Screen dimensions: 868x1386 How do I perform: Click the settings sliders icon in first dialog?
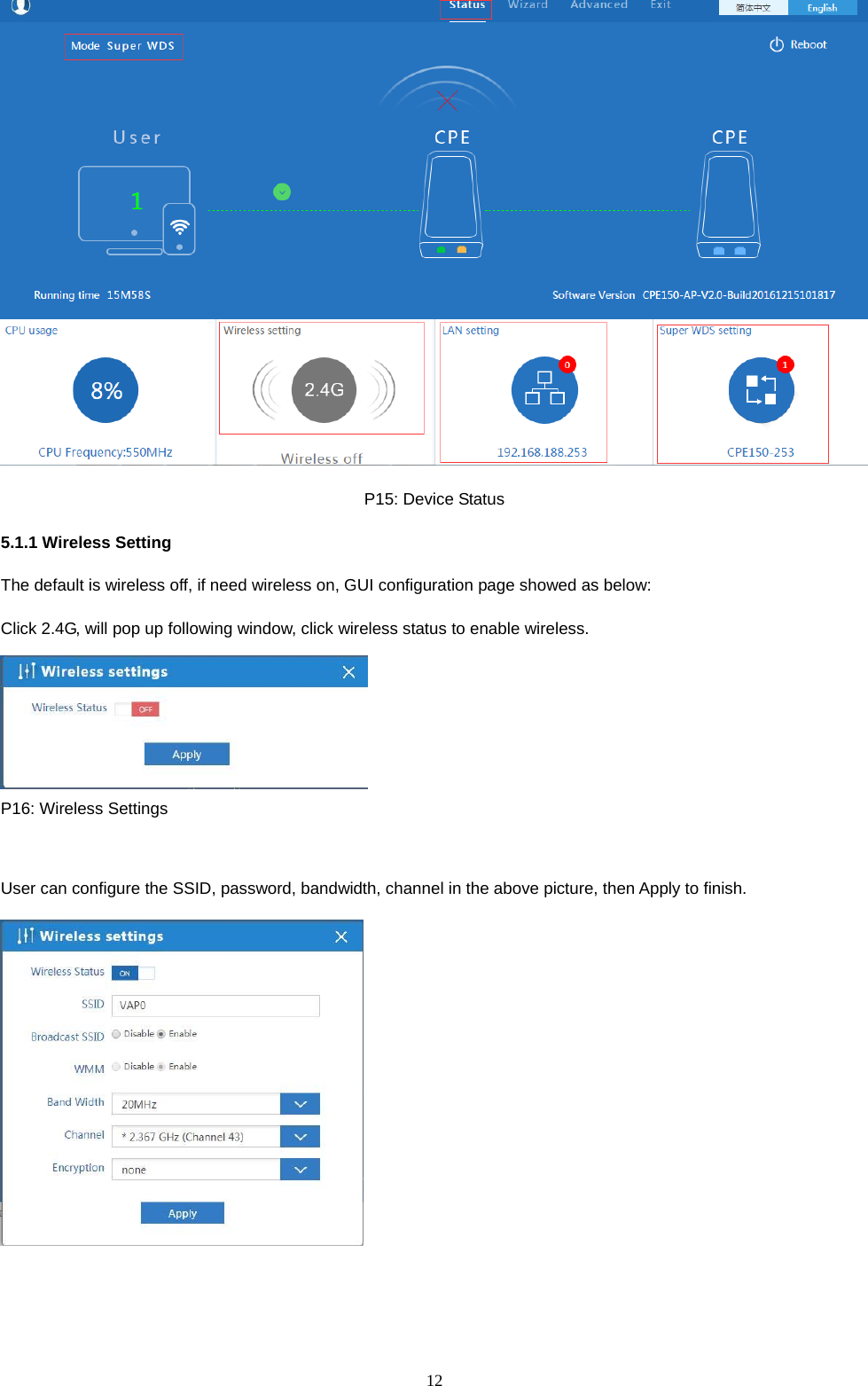pyautogui.click(x=27, y=671)
